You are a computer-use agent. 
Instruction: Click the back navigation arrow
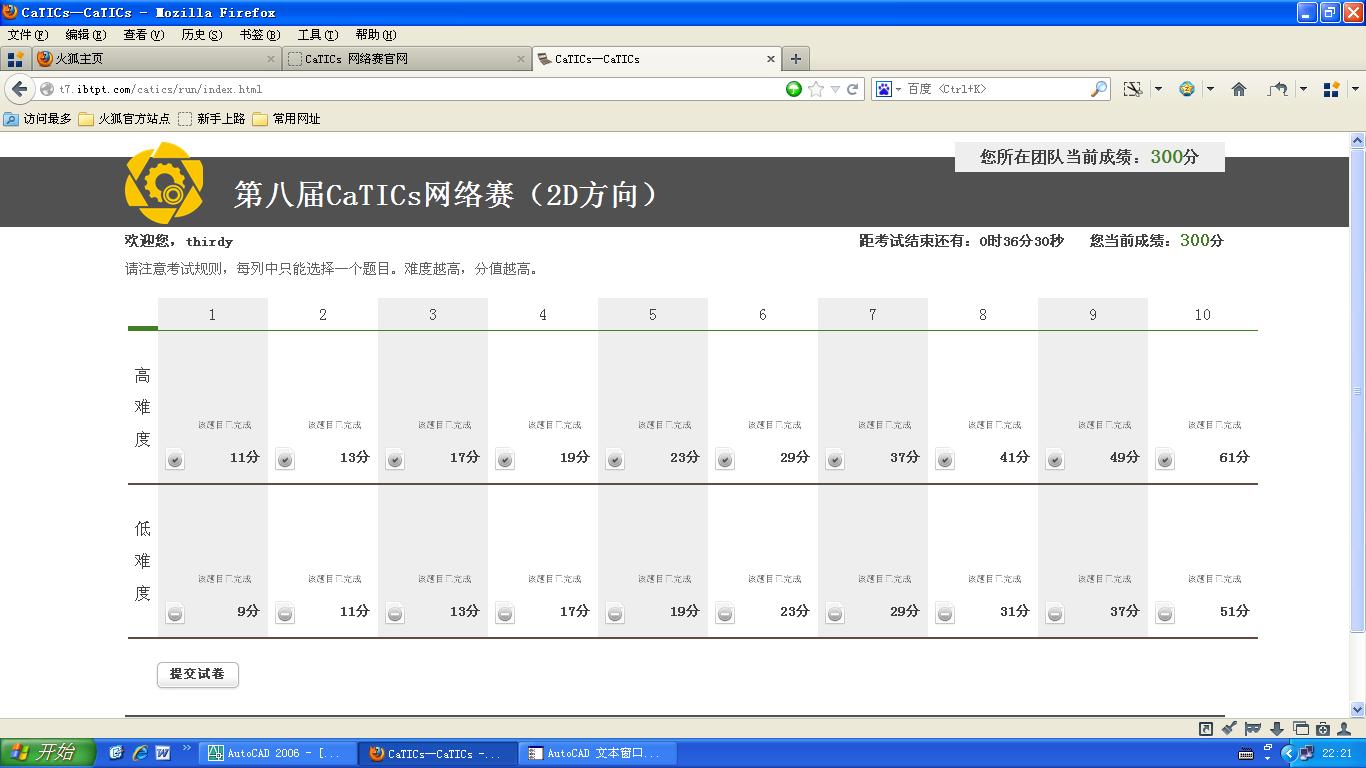pyautogui.click(x=19, y=89)
